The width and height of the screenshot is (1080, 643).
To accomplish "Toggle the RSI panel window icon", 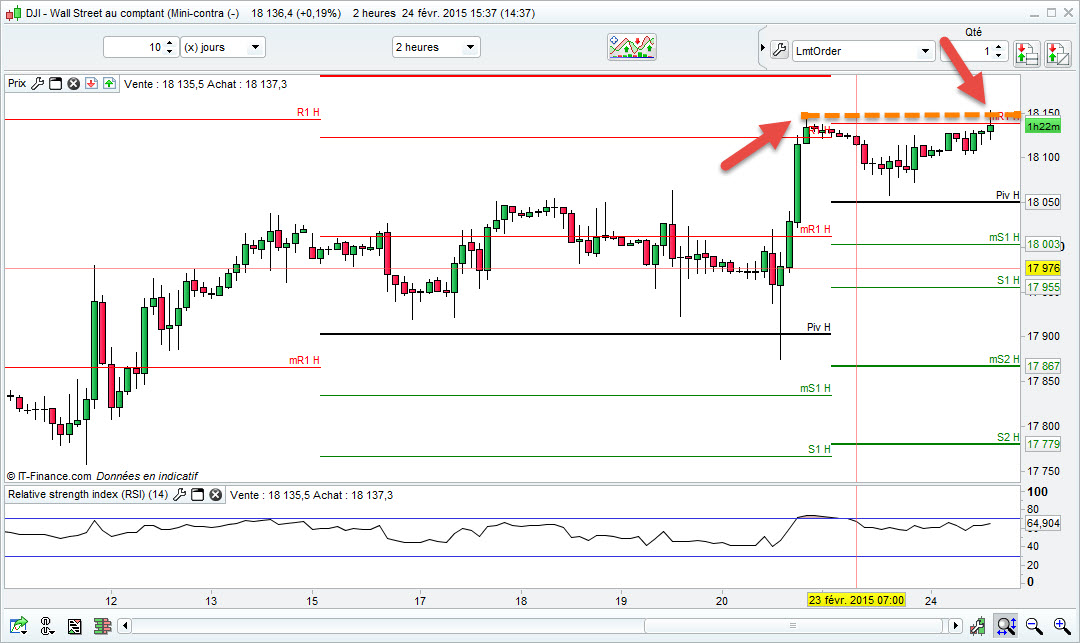I will (x=198, y=494).
